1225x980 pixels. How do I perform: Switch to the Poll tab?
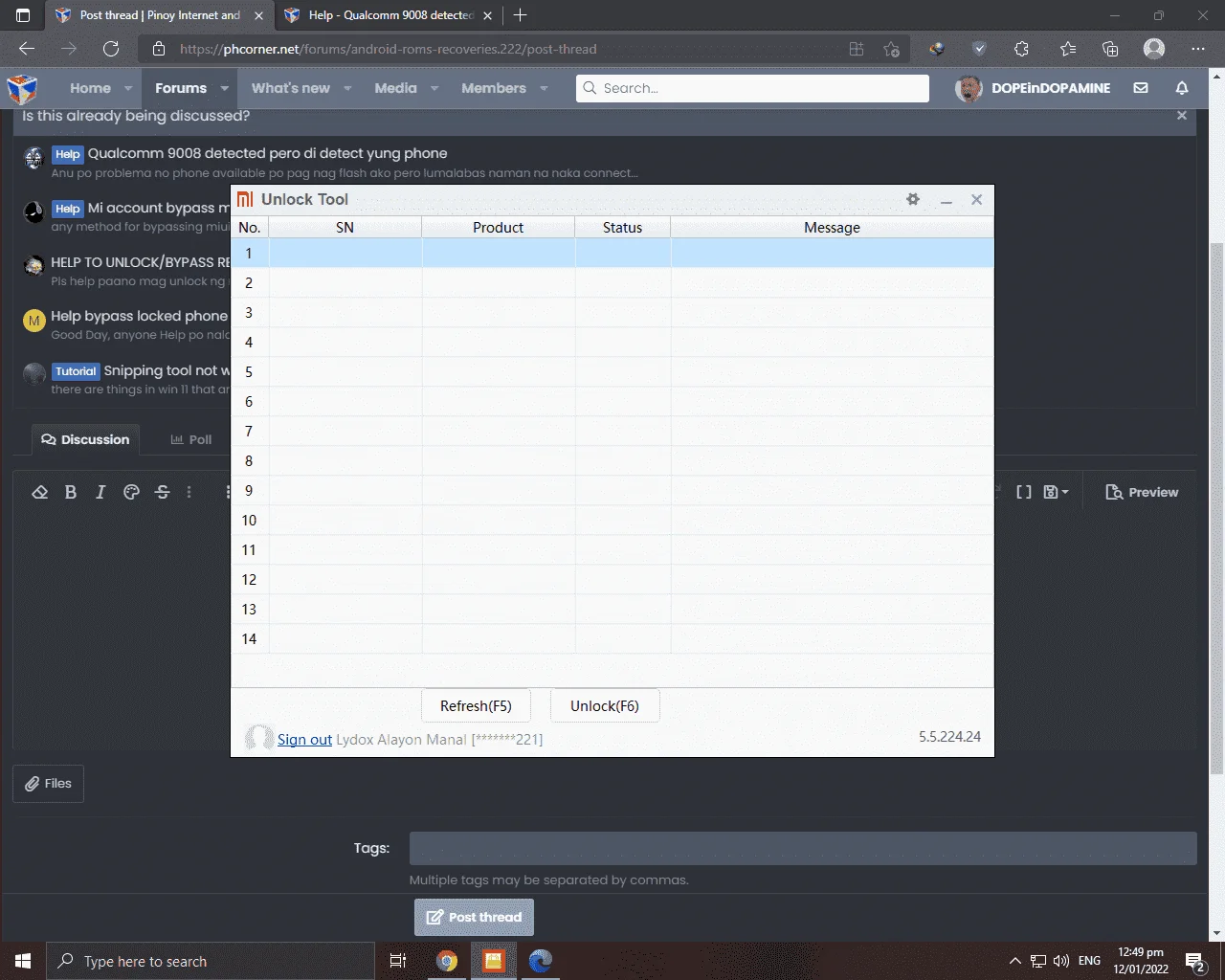click(x=190, y=439)
